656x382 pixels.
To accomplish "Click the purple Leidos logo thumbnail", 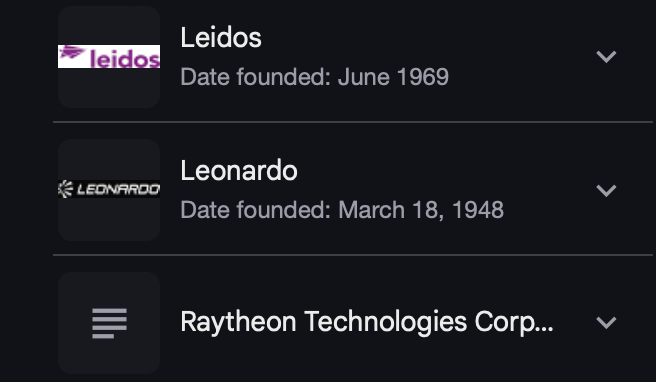I will coord(109,56).
